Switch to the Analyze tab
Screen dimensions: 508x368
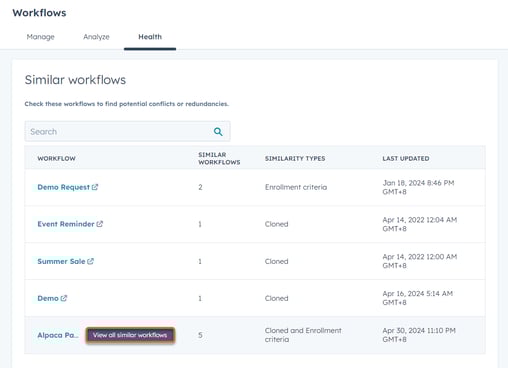(96, 37)
